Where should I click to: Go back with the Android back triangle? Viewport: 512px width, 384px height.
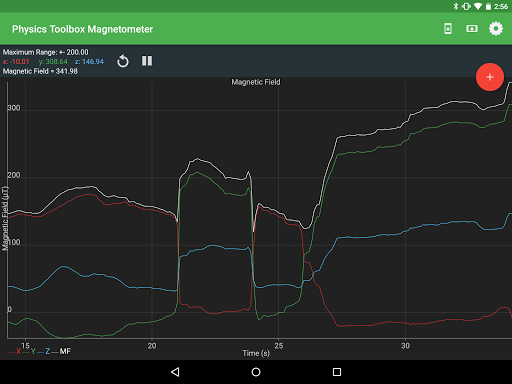pos(175,372)
